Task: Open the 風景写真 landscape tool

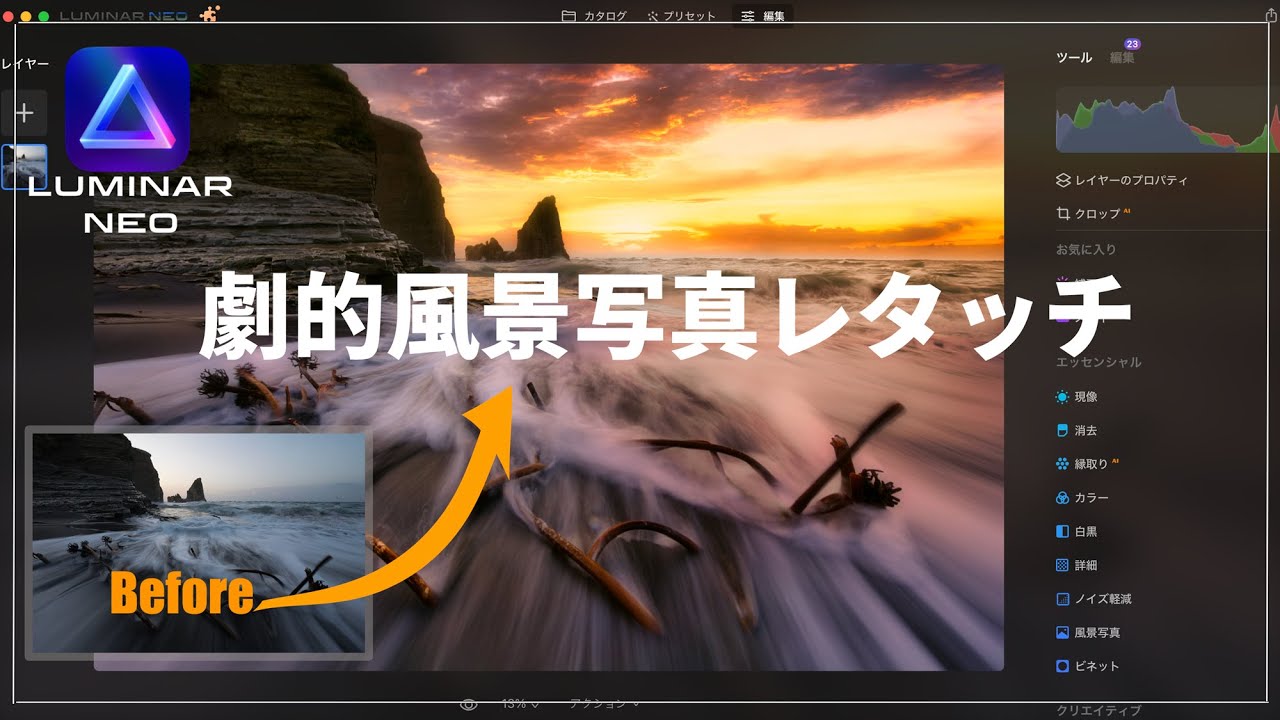Action: [x=1087, y=633]
